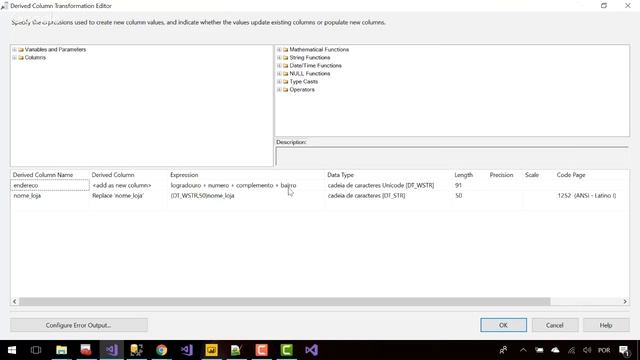Click the grid horizontal scrollbar thumb

pyautogui.click(x=285, y=302)
